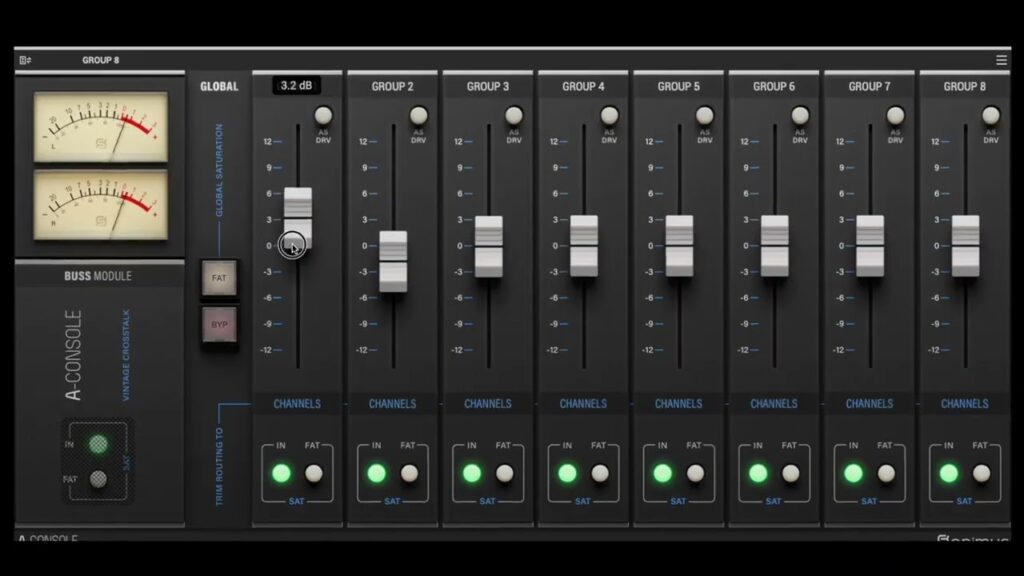The image size is (1024, 576).
Task: Toggle Group 2 saturation FAT LED
Action: click(x=409, y=473)
